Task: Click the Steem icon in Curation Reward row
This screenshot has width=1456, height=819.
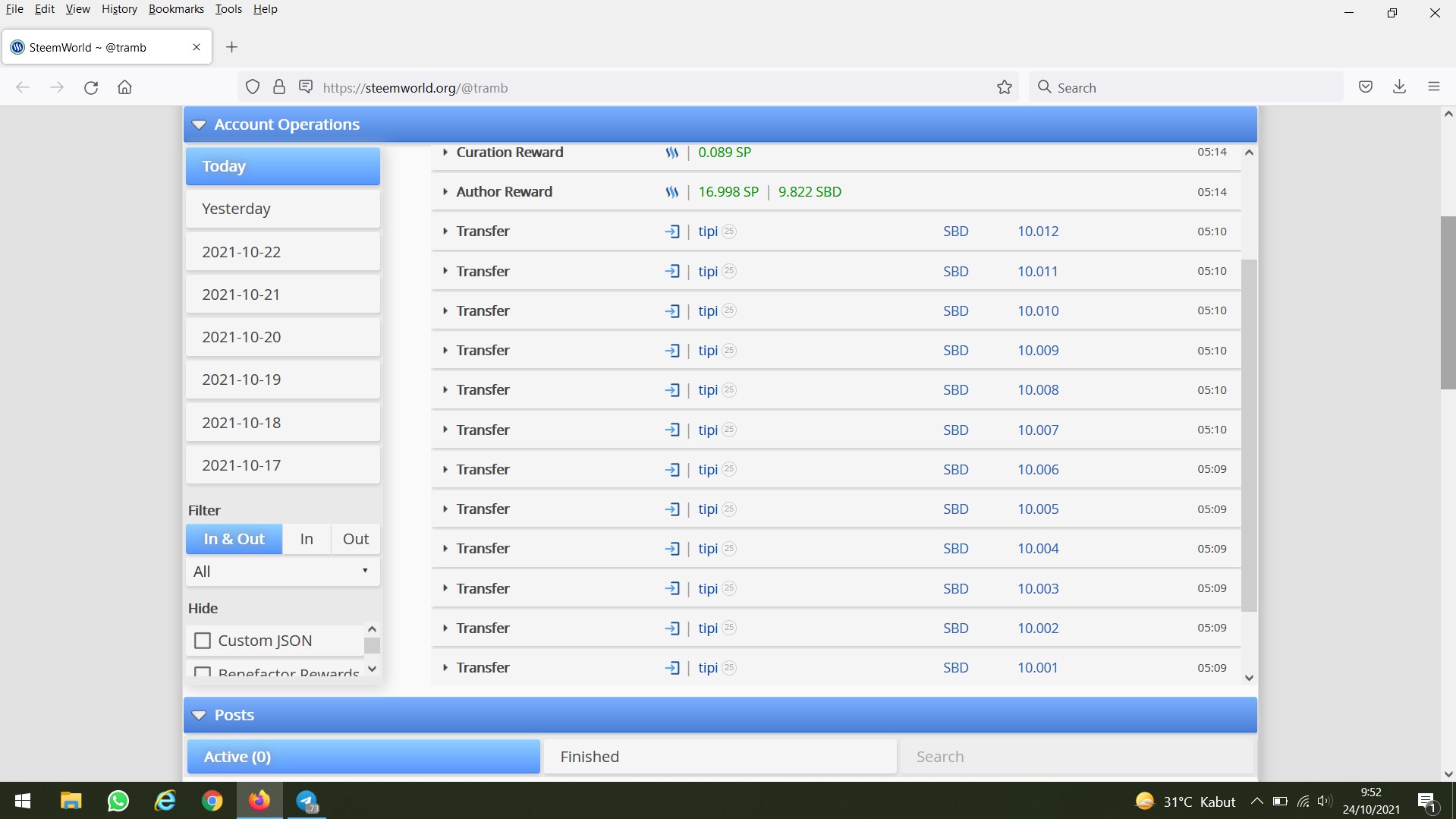Action: (672, 153)
